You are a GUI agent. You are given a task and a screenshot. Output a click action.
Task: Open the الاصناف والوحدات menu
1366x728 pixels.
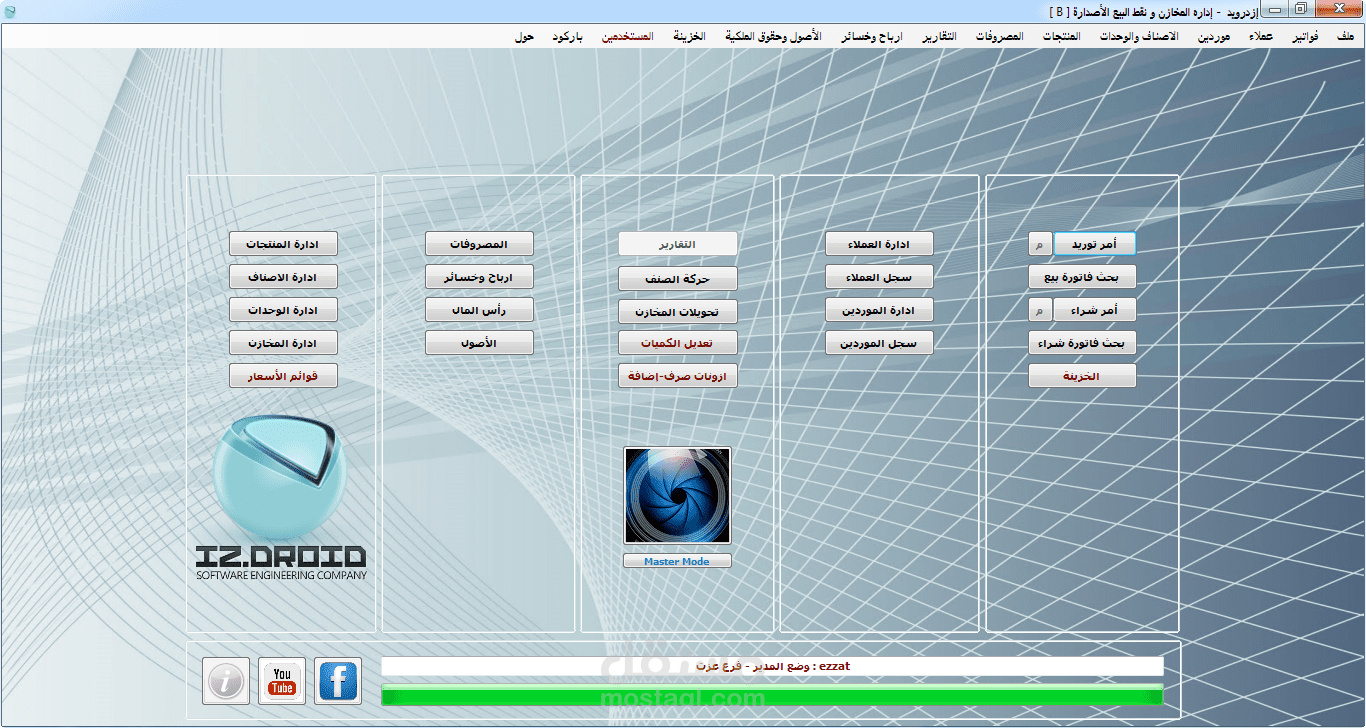[x=1139, y=37]
